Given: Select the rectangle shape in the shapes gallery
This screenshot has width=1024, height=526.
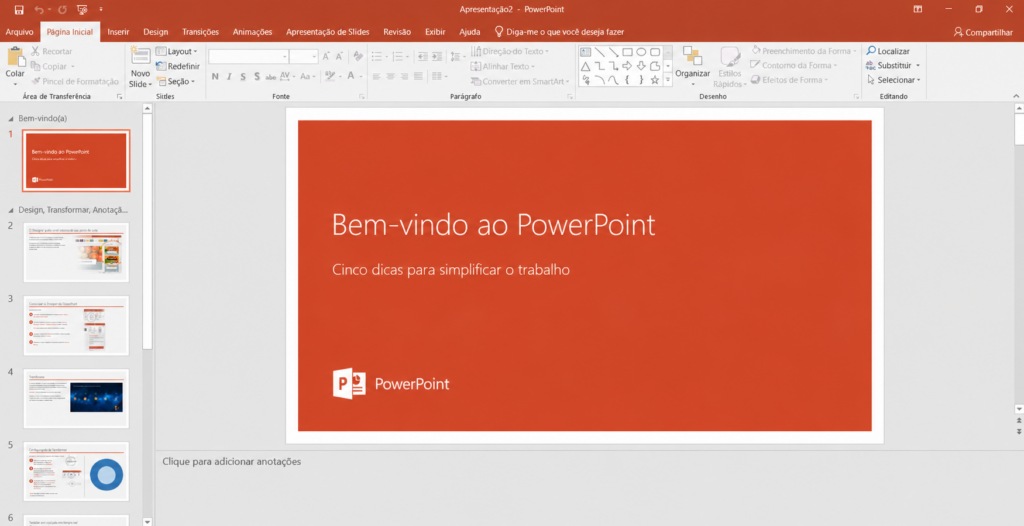Looking at the screenshot, I should (628, 52).
